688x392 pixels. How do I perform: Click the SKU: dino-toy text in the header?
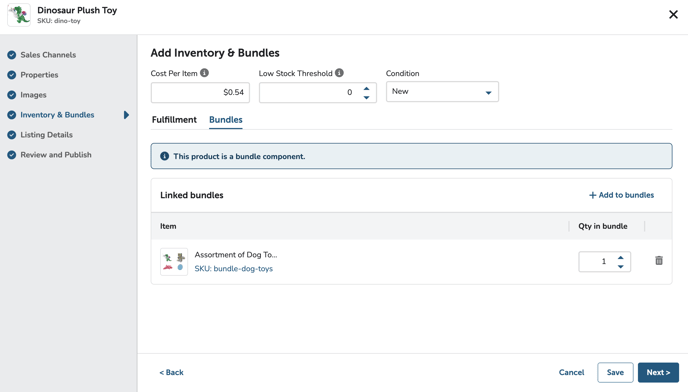pos(59,21)
